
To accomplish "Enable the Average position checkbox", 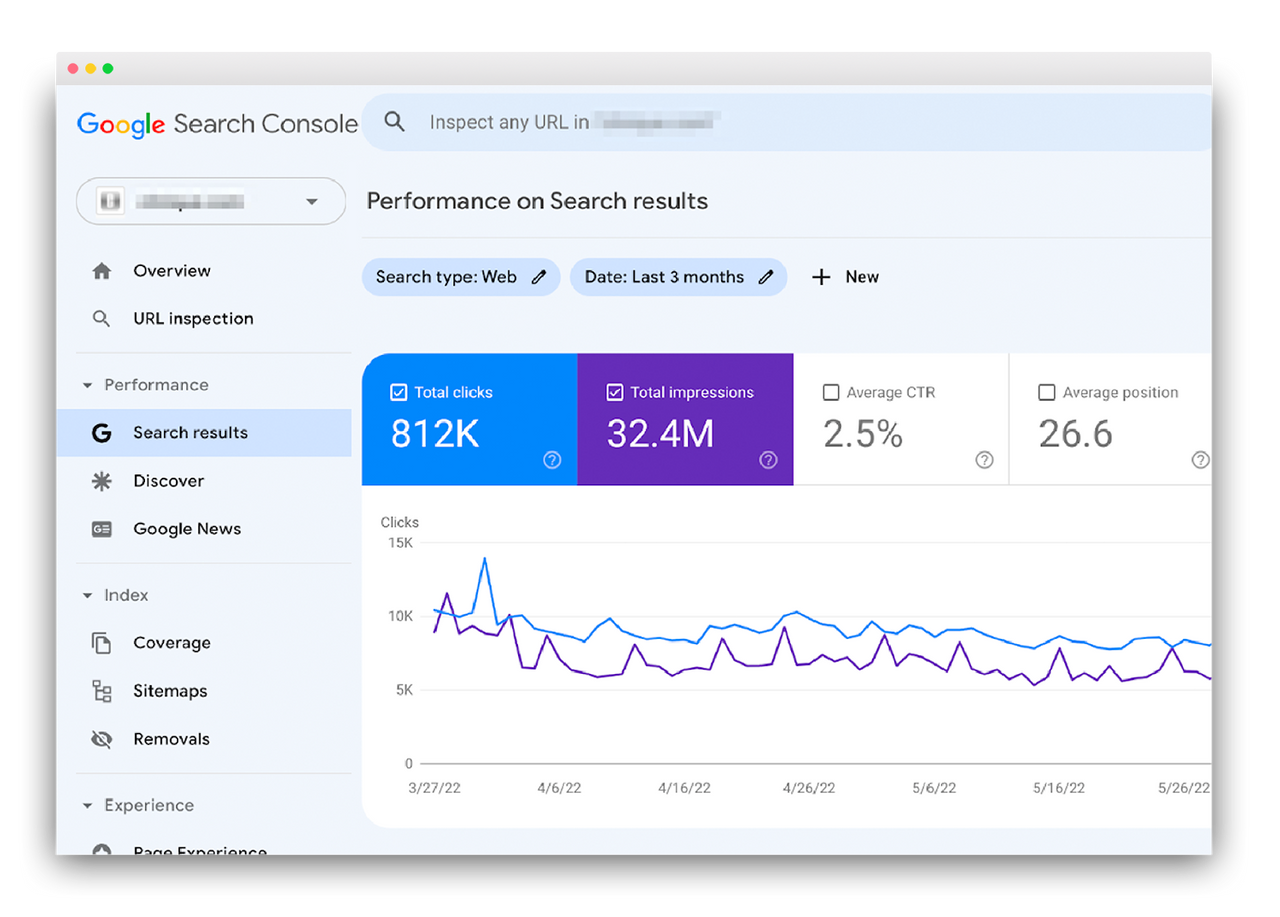I will (x=1046, y=393).
